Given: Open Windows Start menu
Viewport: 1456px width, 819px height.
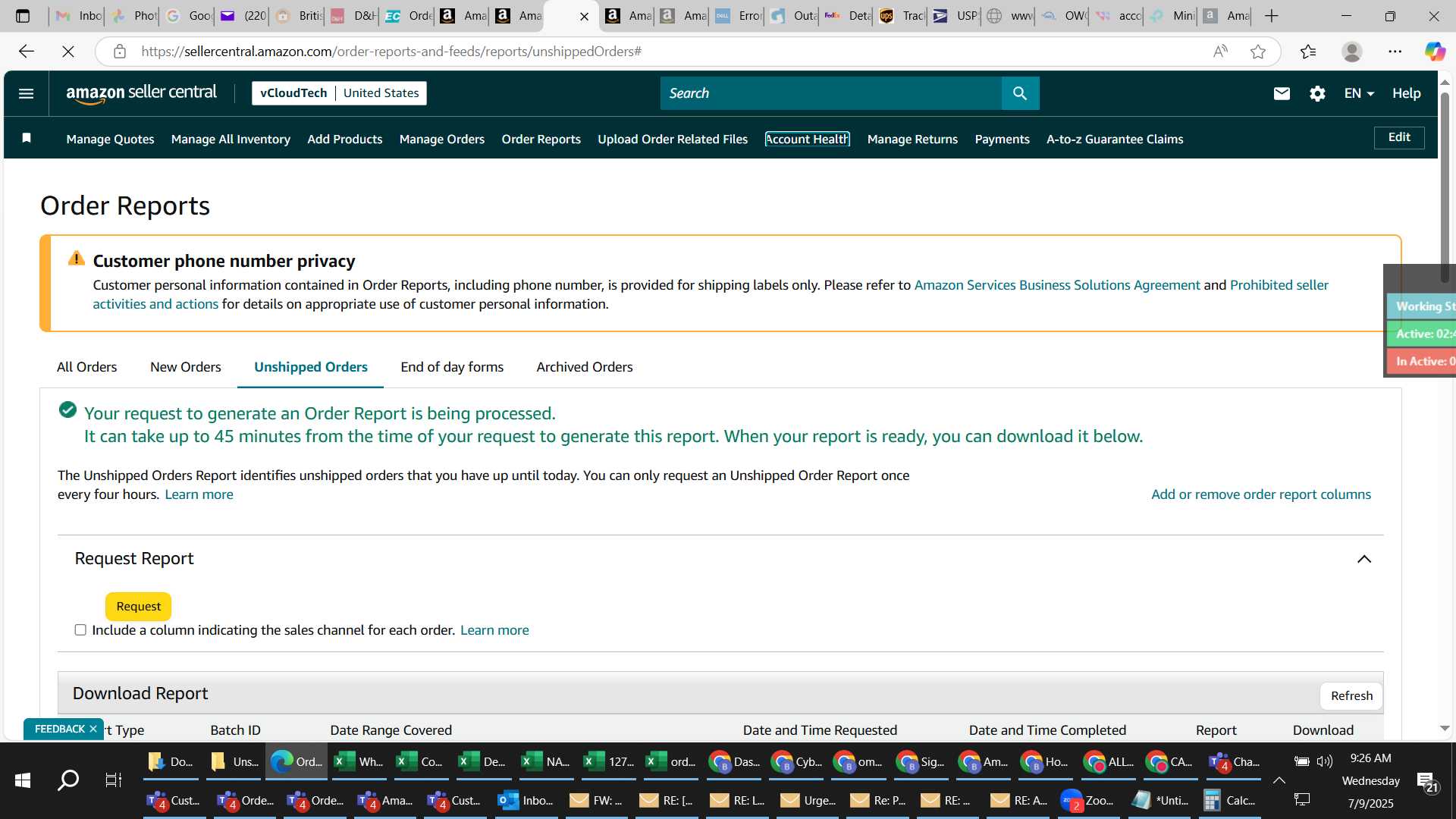Looking at the screenshot, I should point(23,780).
